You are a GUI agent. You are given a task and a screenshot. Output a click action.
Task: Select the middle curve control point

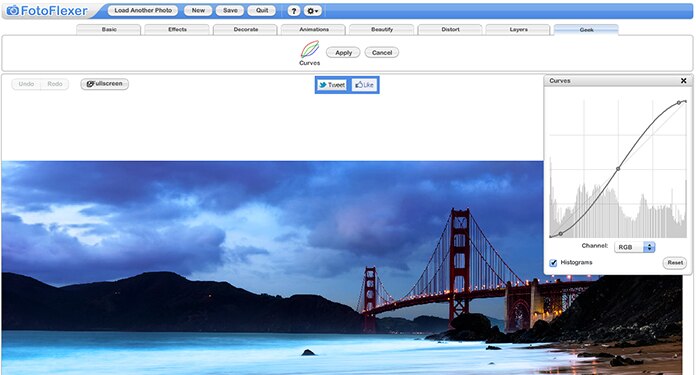click(618, 169)
